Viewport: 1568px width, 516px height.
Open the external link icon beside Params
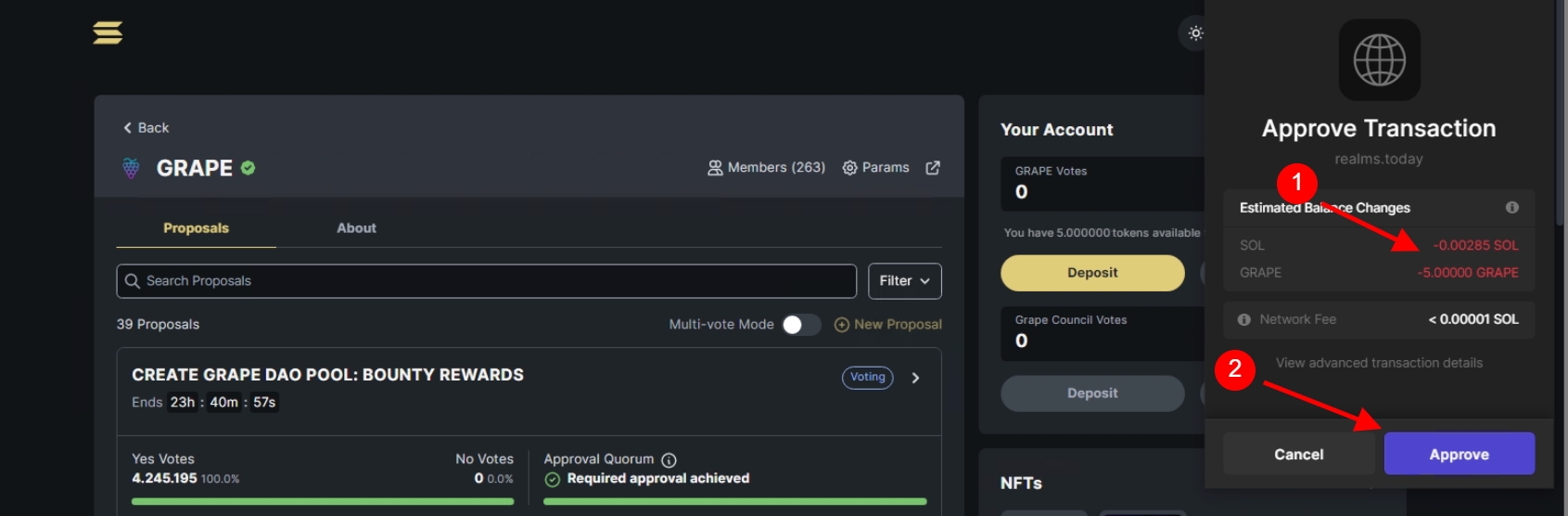933,168
